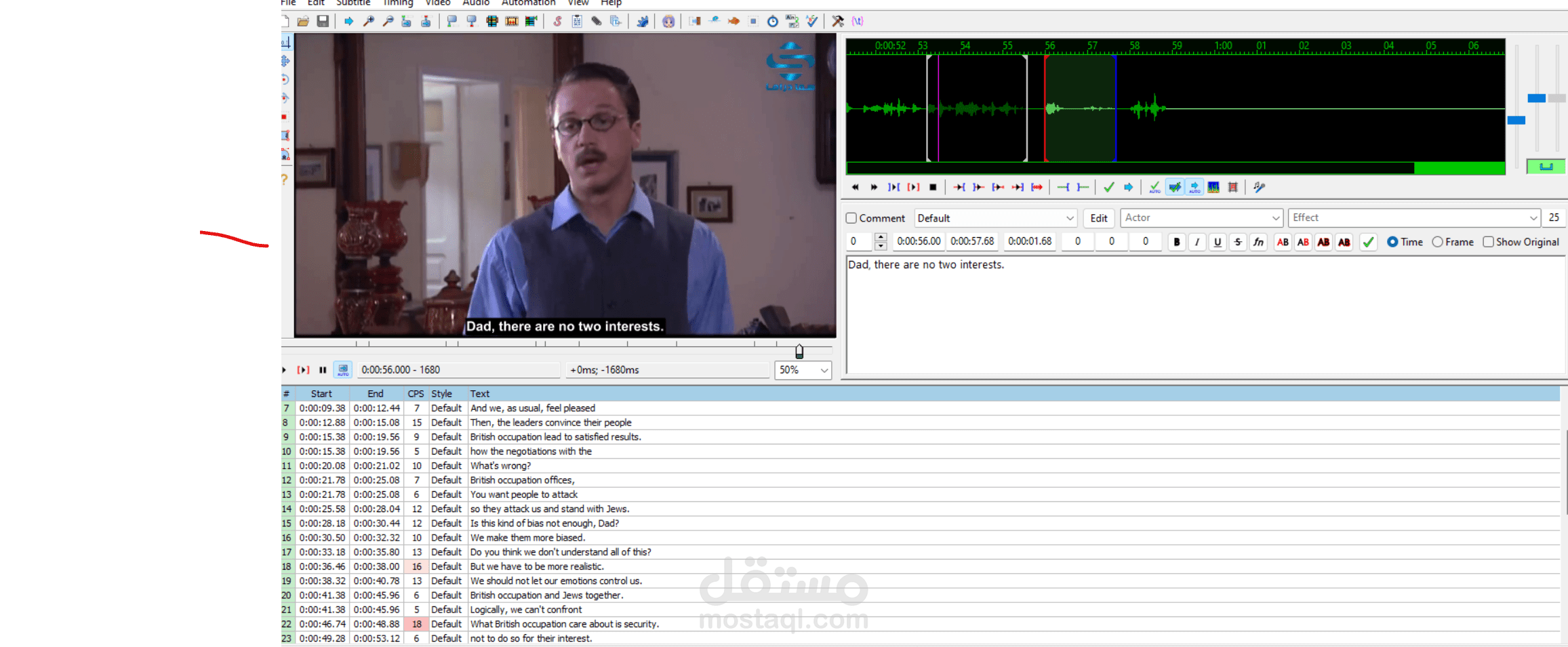Click the strikeout formatting button
The height and width of the screenshot is (647, 1568).
click(x=1238, y=242)
